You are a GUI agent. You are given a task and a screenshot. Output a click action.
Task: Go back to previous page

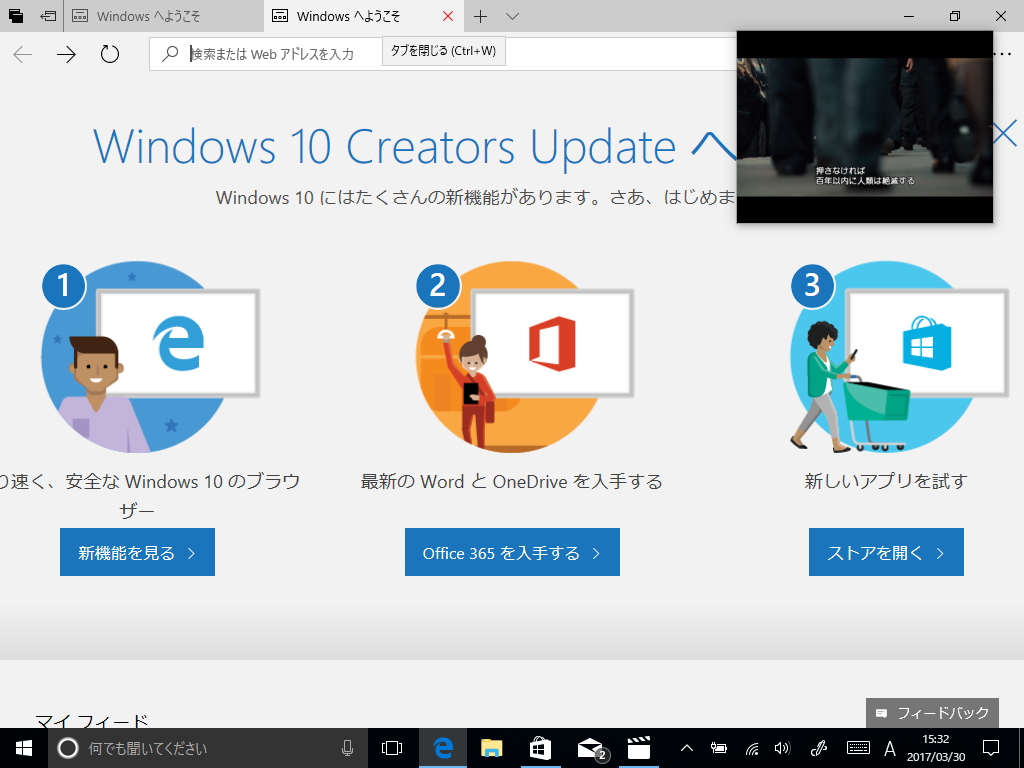[23, 54]
